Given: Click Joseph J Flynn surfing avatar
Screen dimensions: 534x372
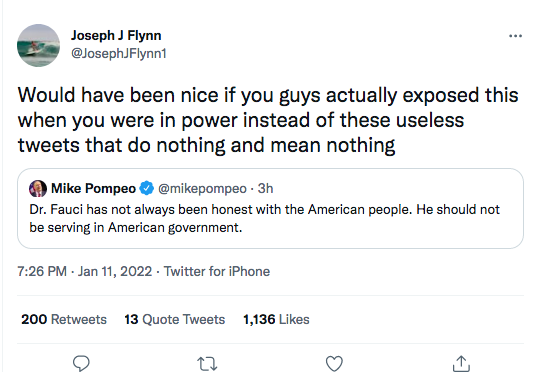Looking at the screenshot, I should click(38, 45).
